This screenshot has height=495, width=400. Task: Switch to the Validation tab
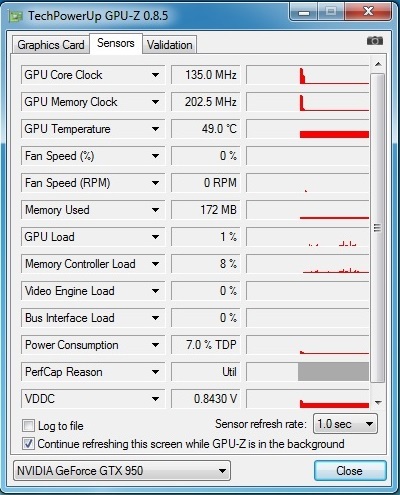(x=170, y=45)
